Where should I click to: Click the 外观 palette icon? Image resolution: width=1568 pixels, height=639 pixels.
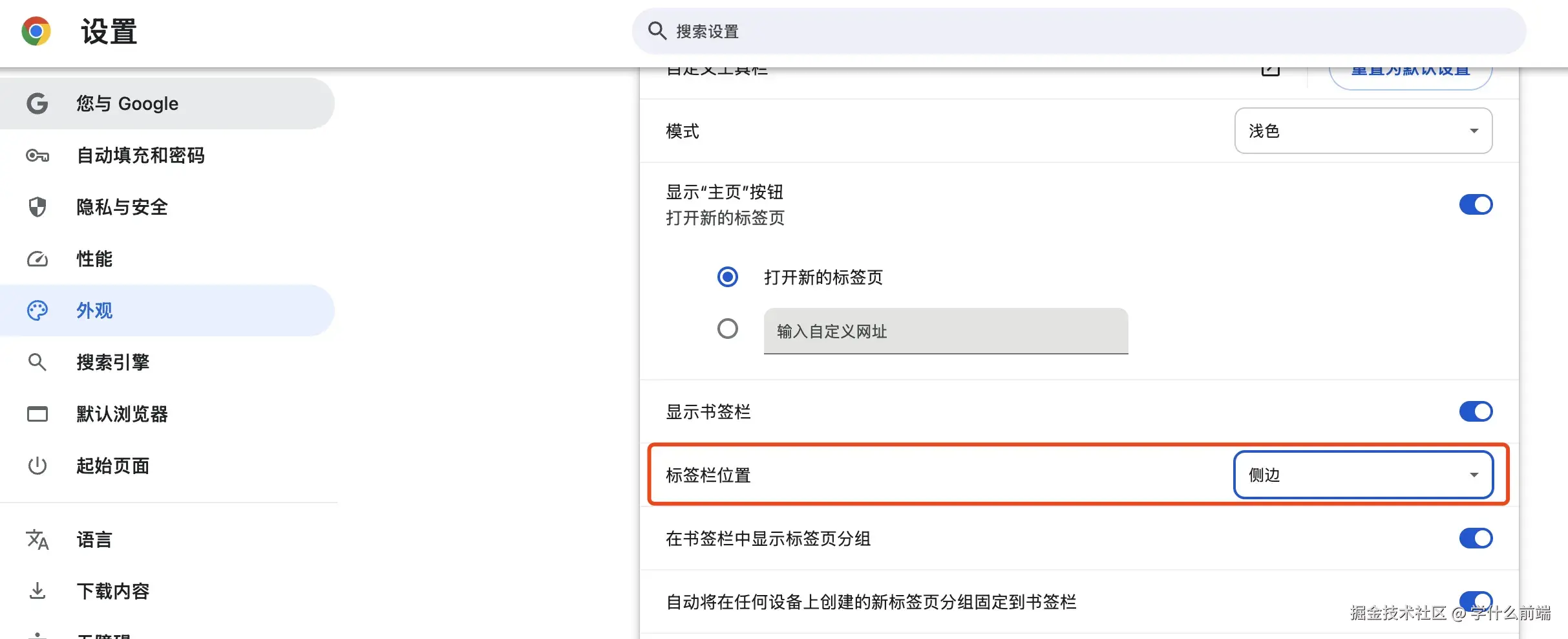pos(37,310)
